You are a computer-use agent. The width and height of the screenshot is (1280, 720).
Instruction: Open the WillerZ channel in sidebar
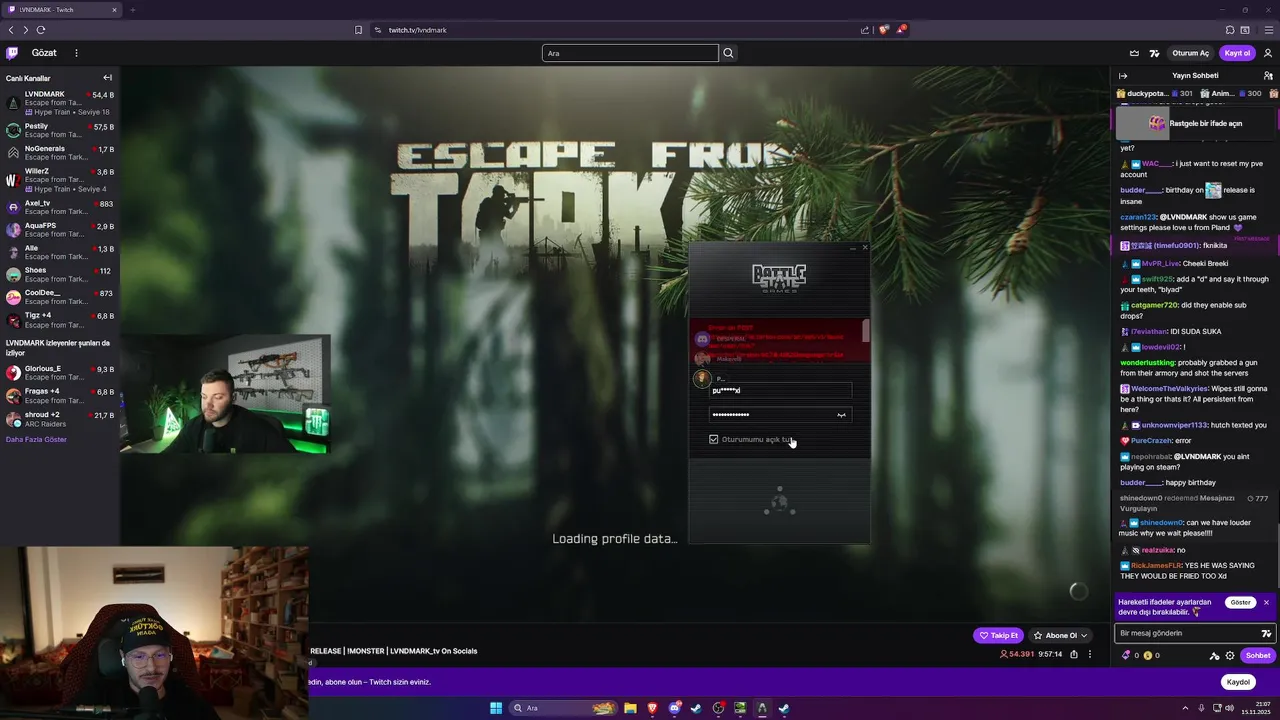tap(60, 180)
